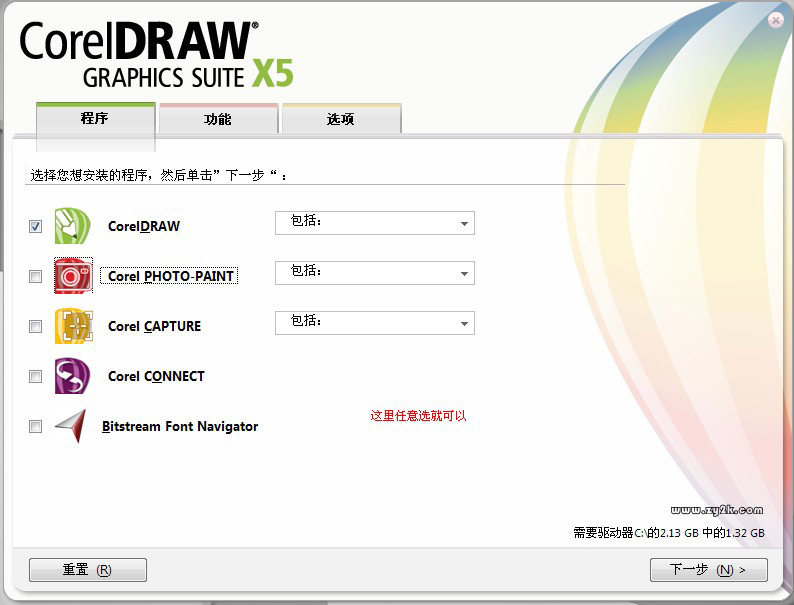Enable the Corel PHOTO-PAINT checkbox
The width and height of the screenshot is (794, 605).
(35, 276)
